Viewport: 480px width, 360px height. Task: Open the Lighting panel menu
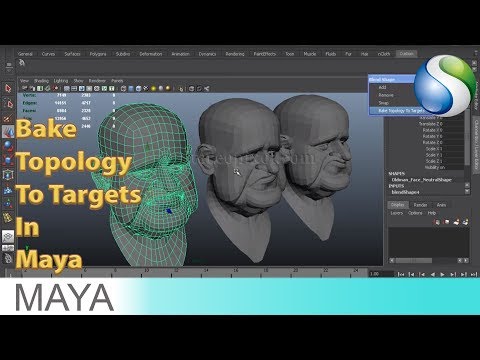[61, 81]
